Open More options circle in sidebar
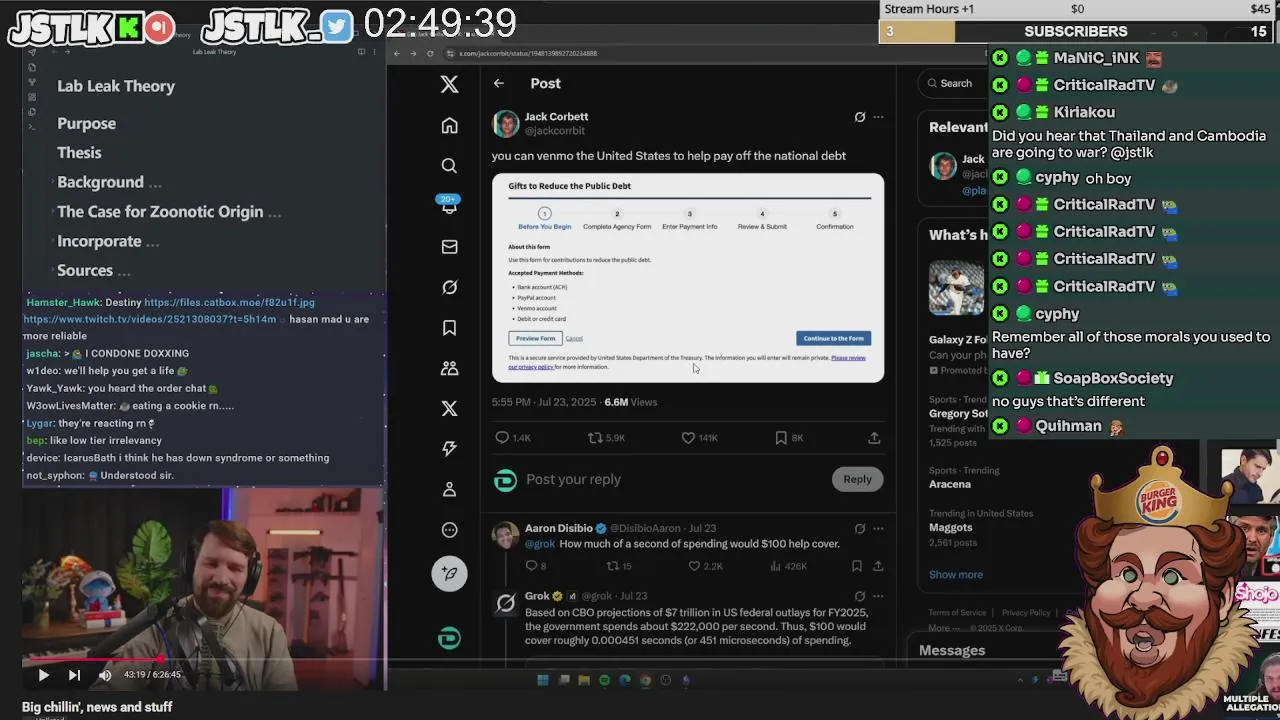 (x=449, y=530)
